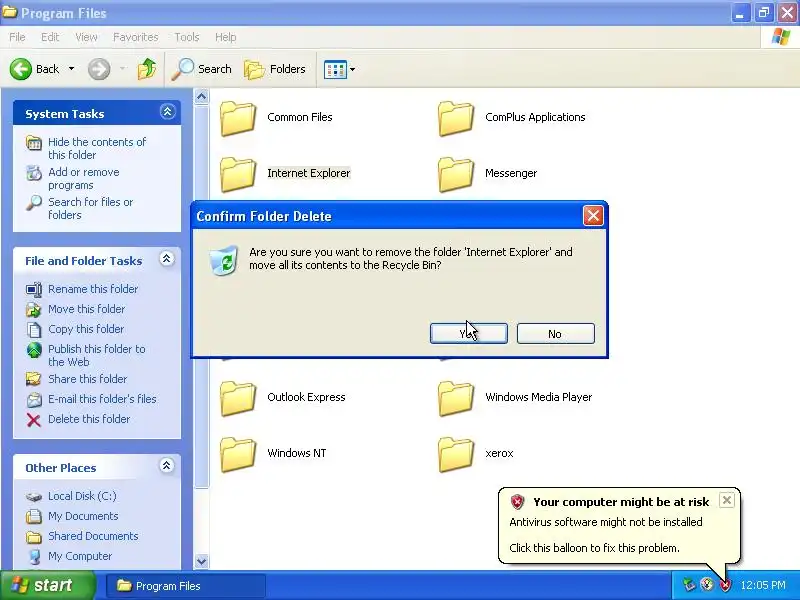Select the Windows NT folder icon
This screenshot has width=800, height=600.
[238, 454]
